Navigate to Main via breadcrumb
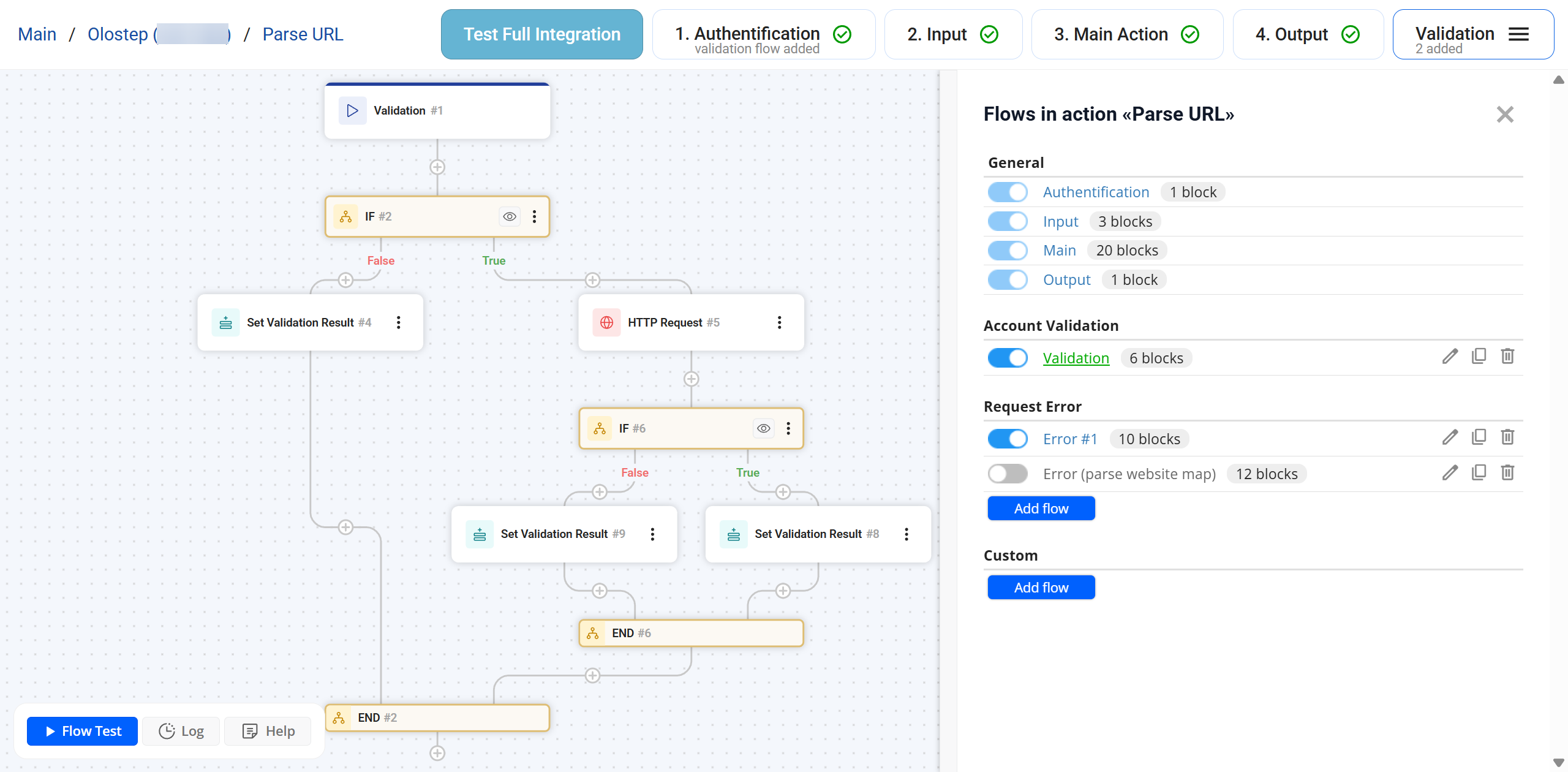Viewport: 1568px width, 772px height. [x=37, y=34]
